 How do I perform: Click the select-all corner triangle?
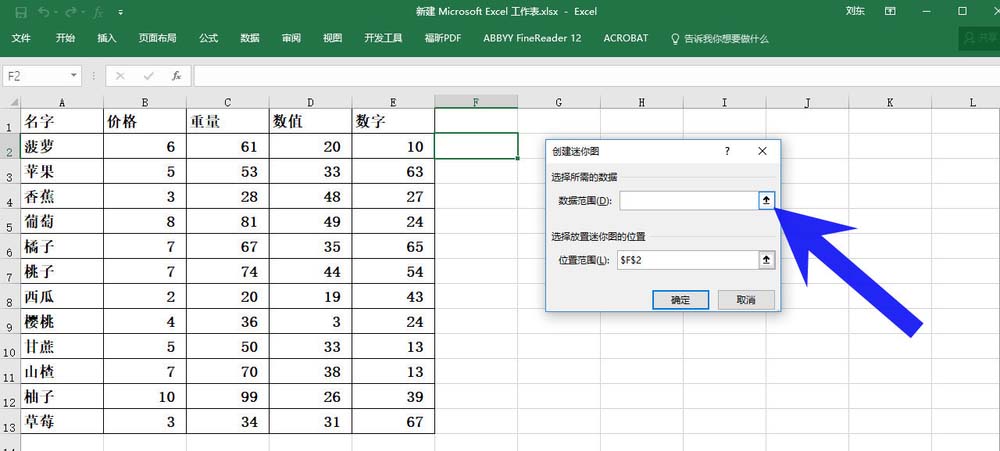[x=13, y=102]
